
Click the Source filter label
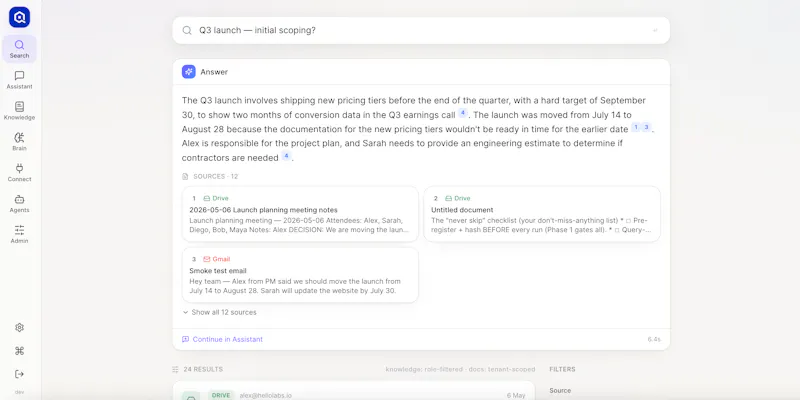click(x=560, y=391)
